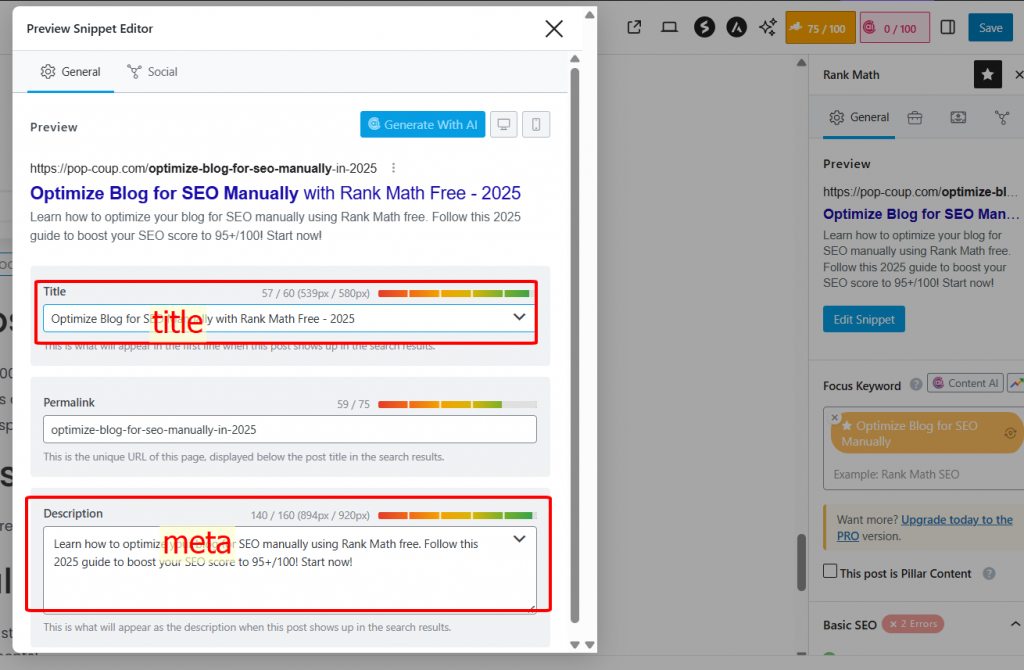Click the sidebar preview title Optimize Blog for SEO Man…
Screen dimensions: 1024x670
tap(921, 214)
